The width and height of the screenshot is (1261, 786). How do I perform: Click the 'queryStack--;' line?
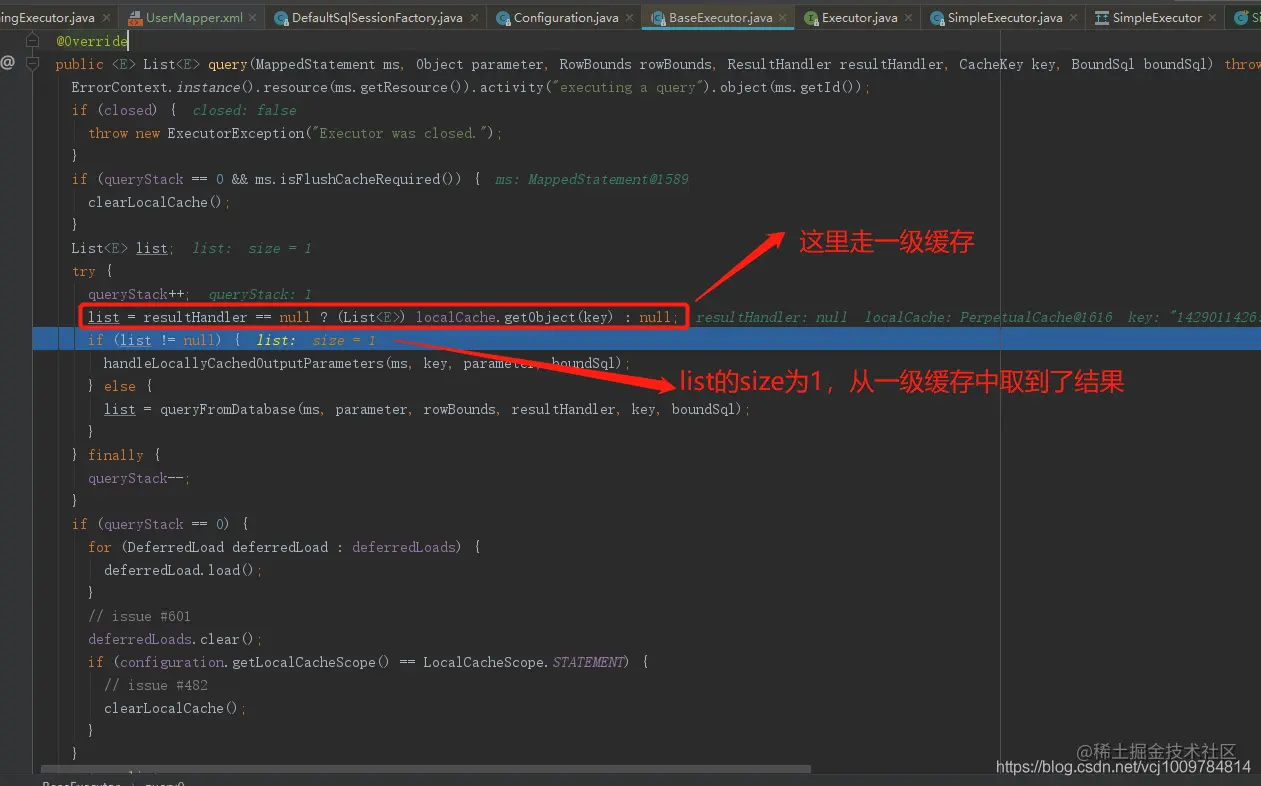(x=139, y=478)
